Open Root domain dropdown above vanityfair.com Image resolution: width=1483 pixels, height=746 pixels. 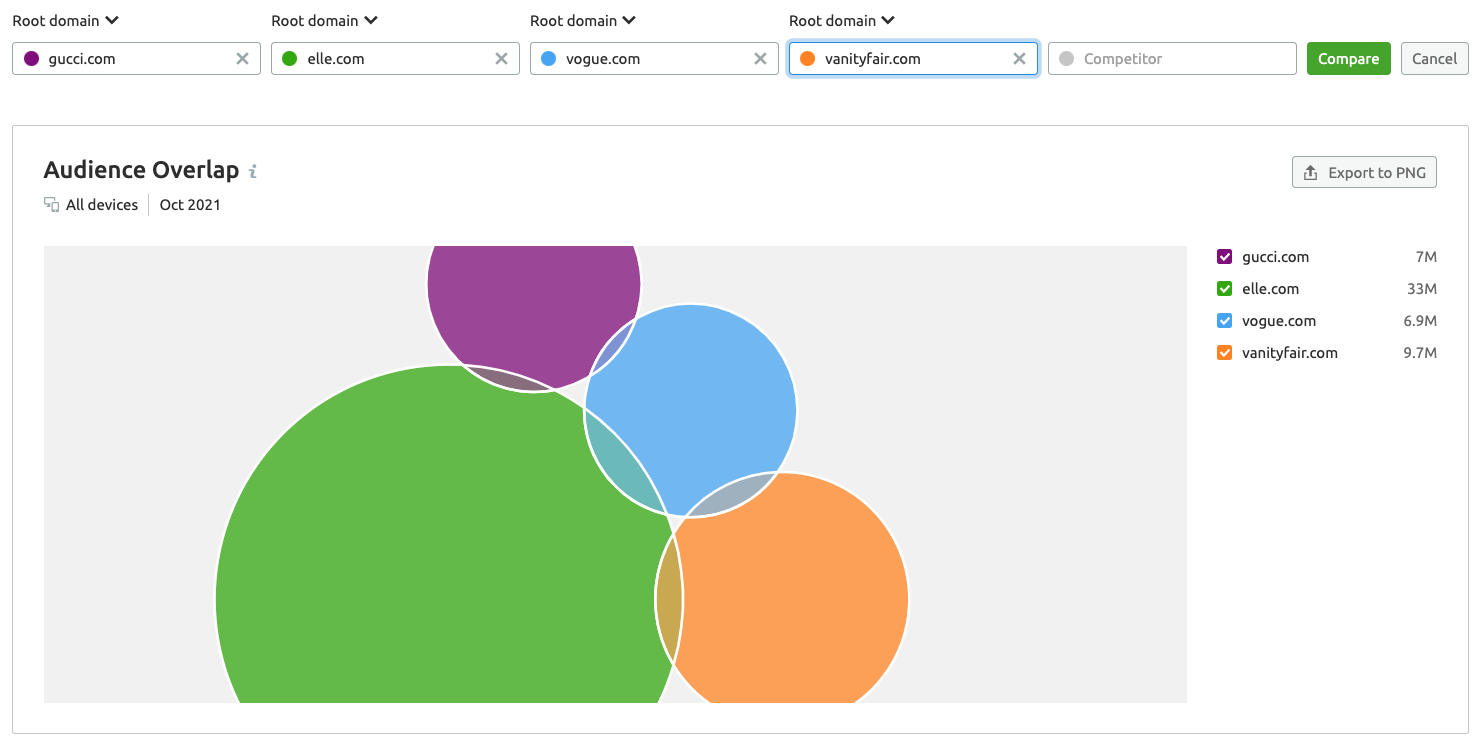pos(843,20)
